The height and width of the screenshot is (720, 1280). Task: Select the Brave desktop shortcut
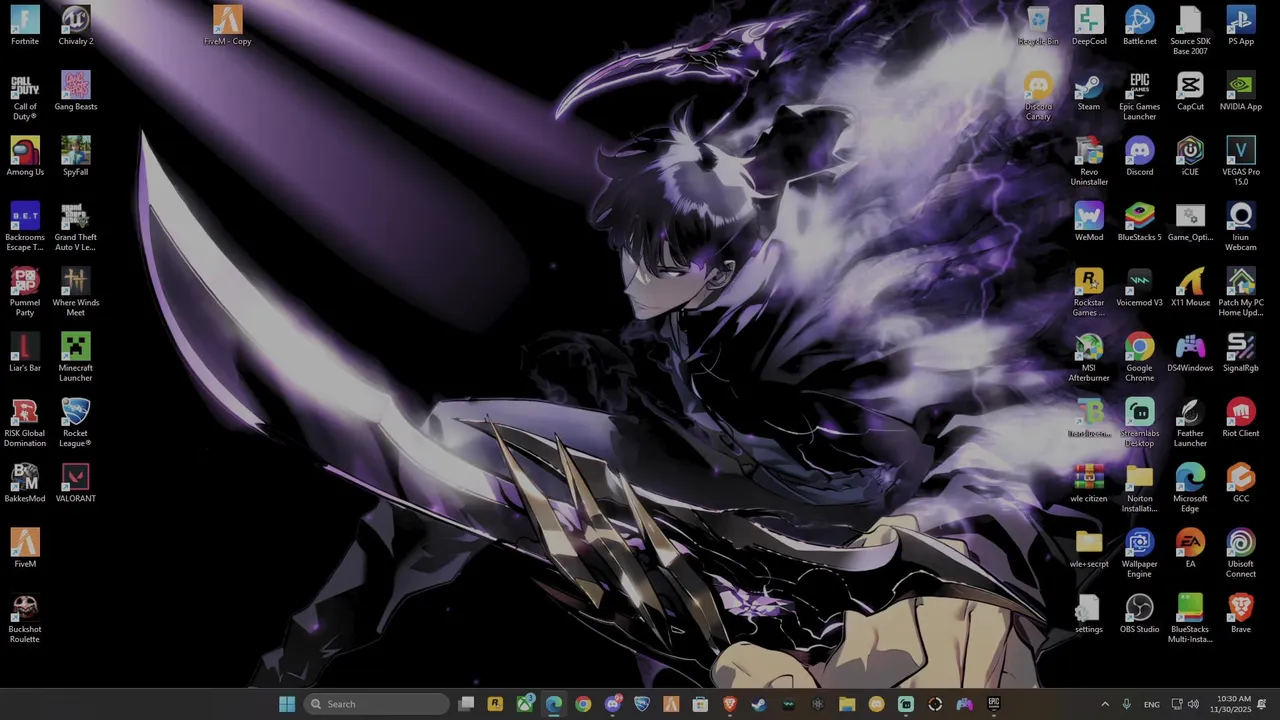click(1241, 614)
